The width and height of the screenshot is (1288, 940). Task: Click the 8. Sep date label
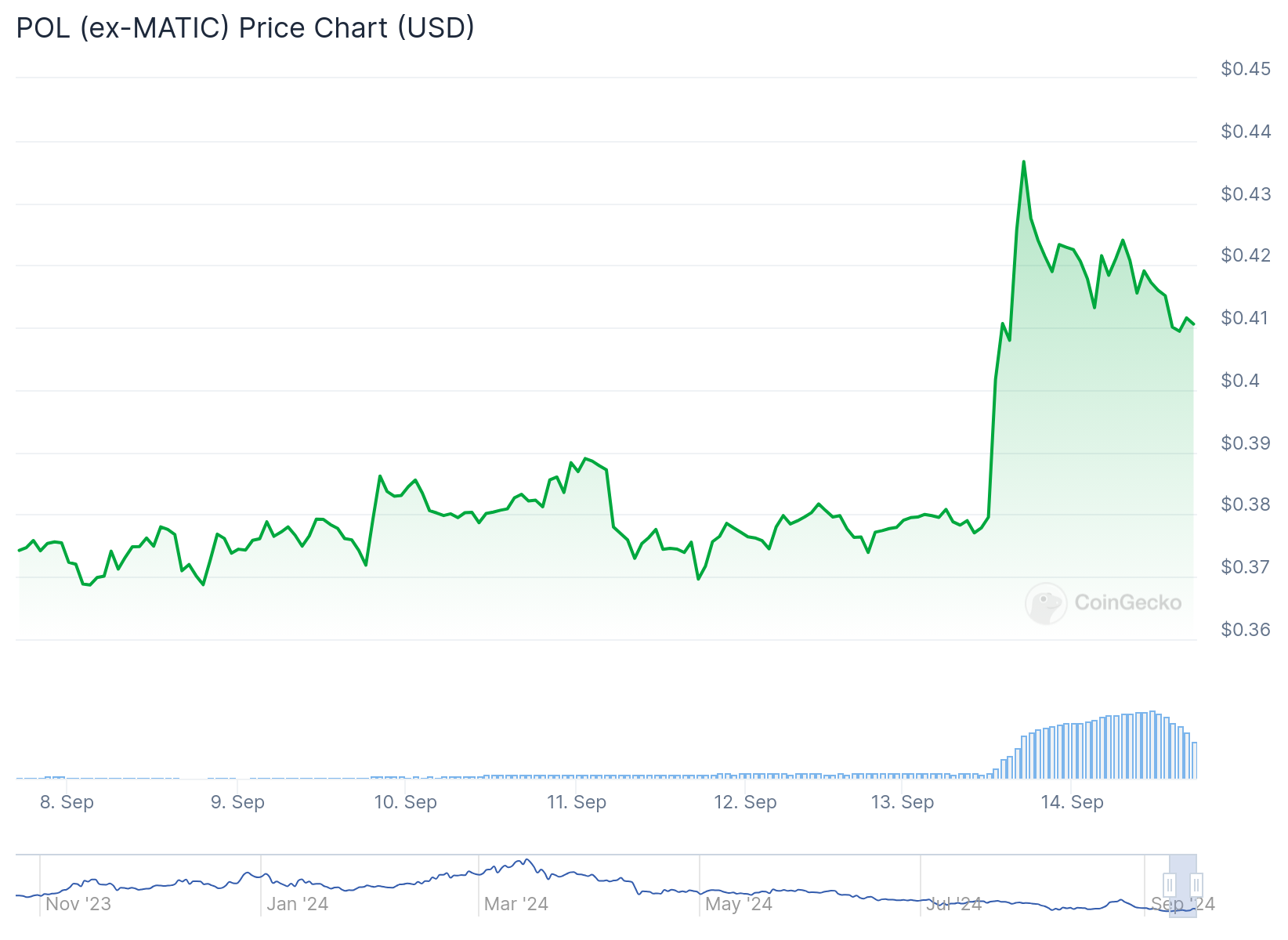tap(67, 802)
